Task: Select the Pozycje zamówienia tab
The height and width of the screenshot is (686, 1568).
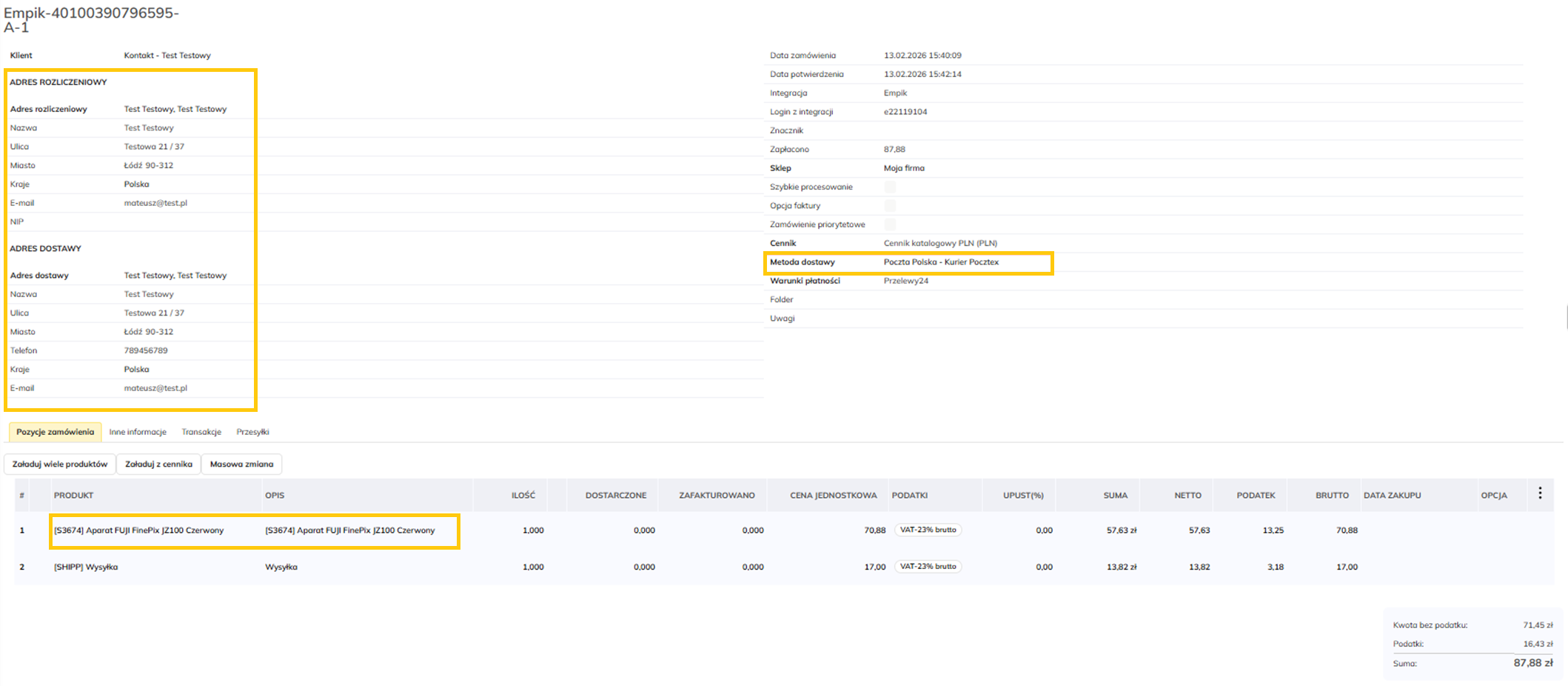Action: point(56,432)
